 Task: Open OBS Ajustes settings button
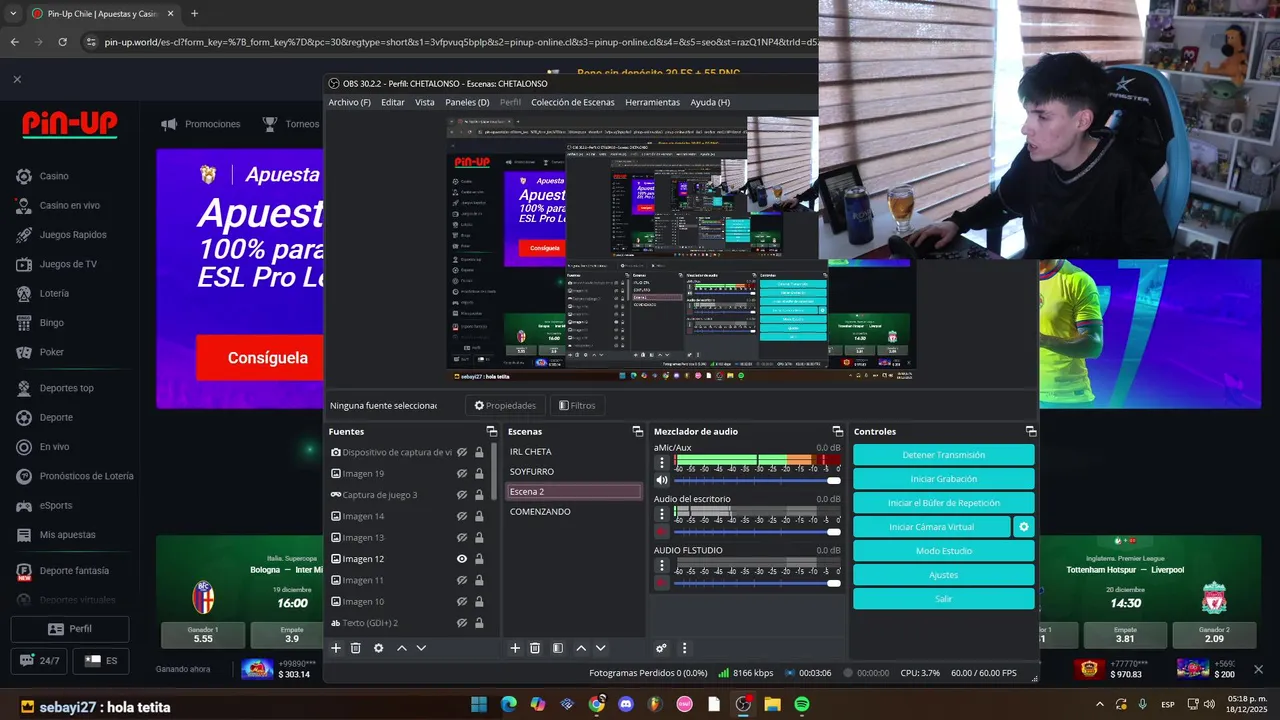tap(943, 575)
